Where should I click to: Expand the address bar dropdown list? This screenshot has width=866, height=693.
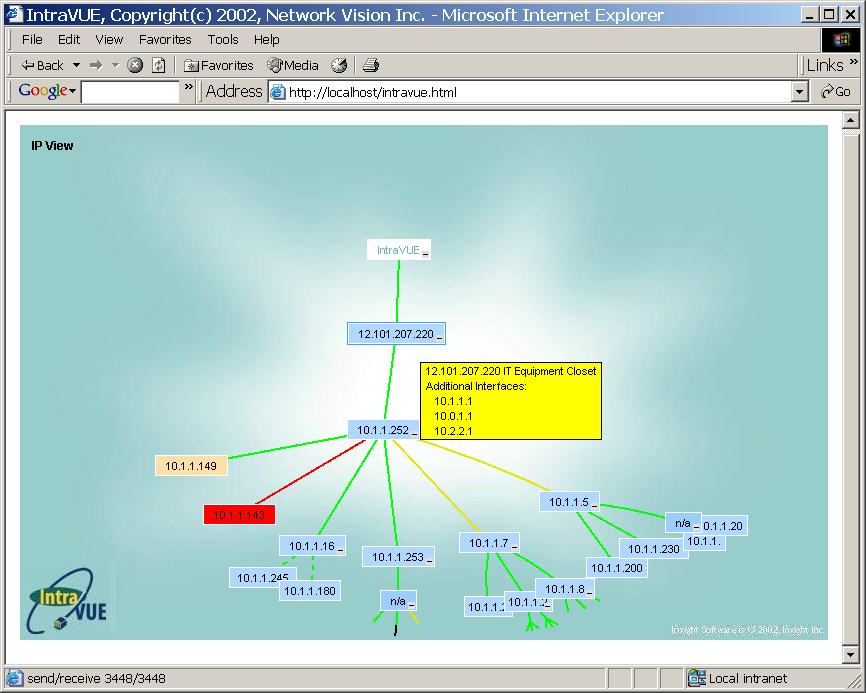[x=799, y=92]
